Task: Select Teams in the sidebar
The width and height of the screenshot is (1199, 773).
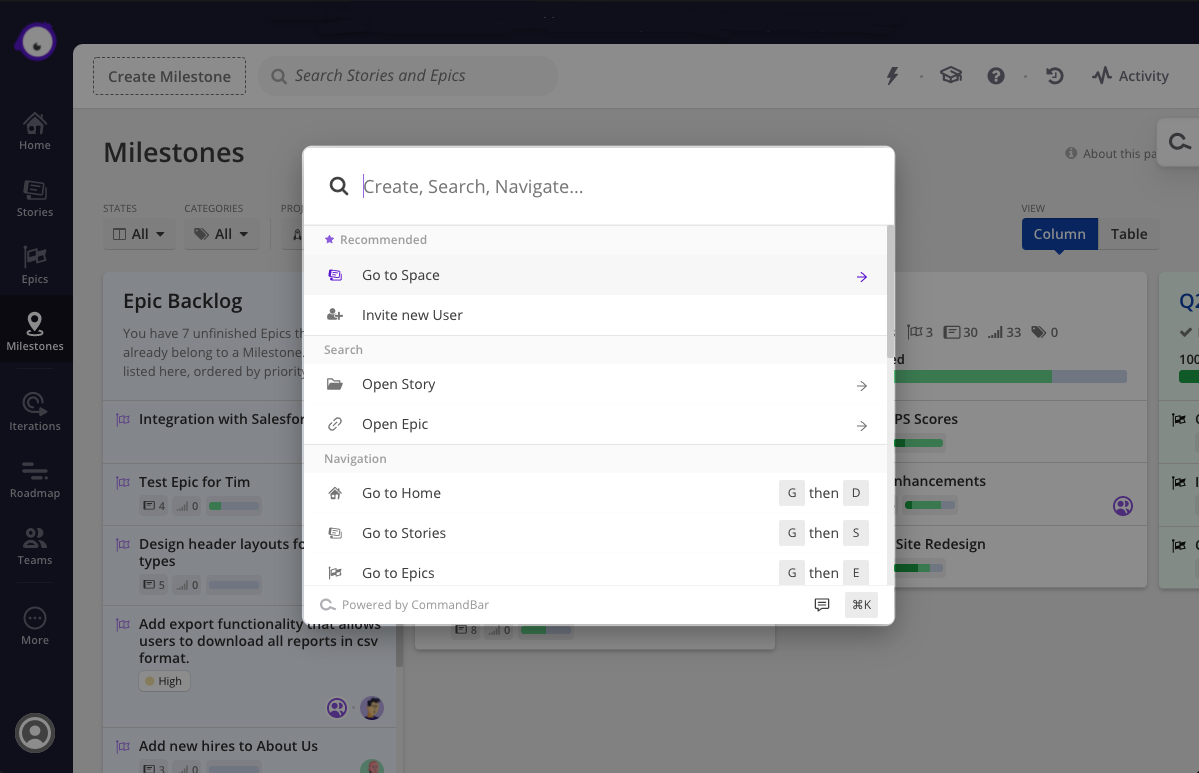Action: coord(34,545)
